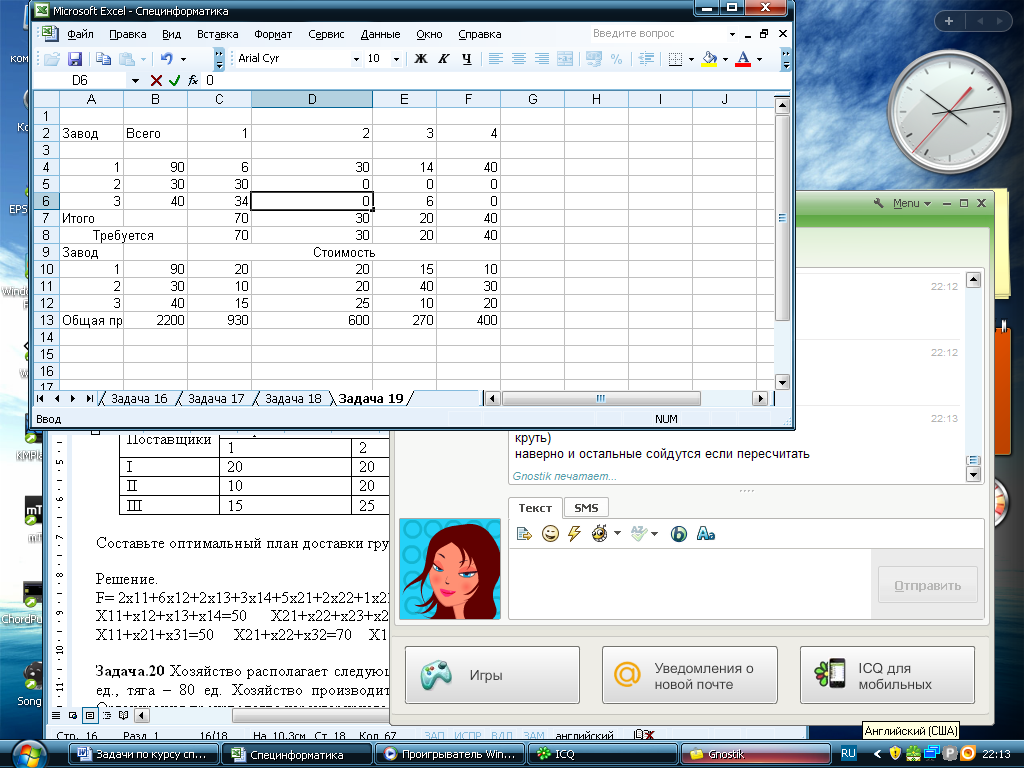Open the Undo history dropdown arrow
The image size is (1024, 768).
(183, 59)
